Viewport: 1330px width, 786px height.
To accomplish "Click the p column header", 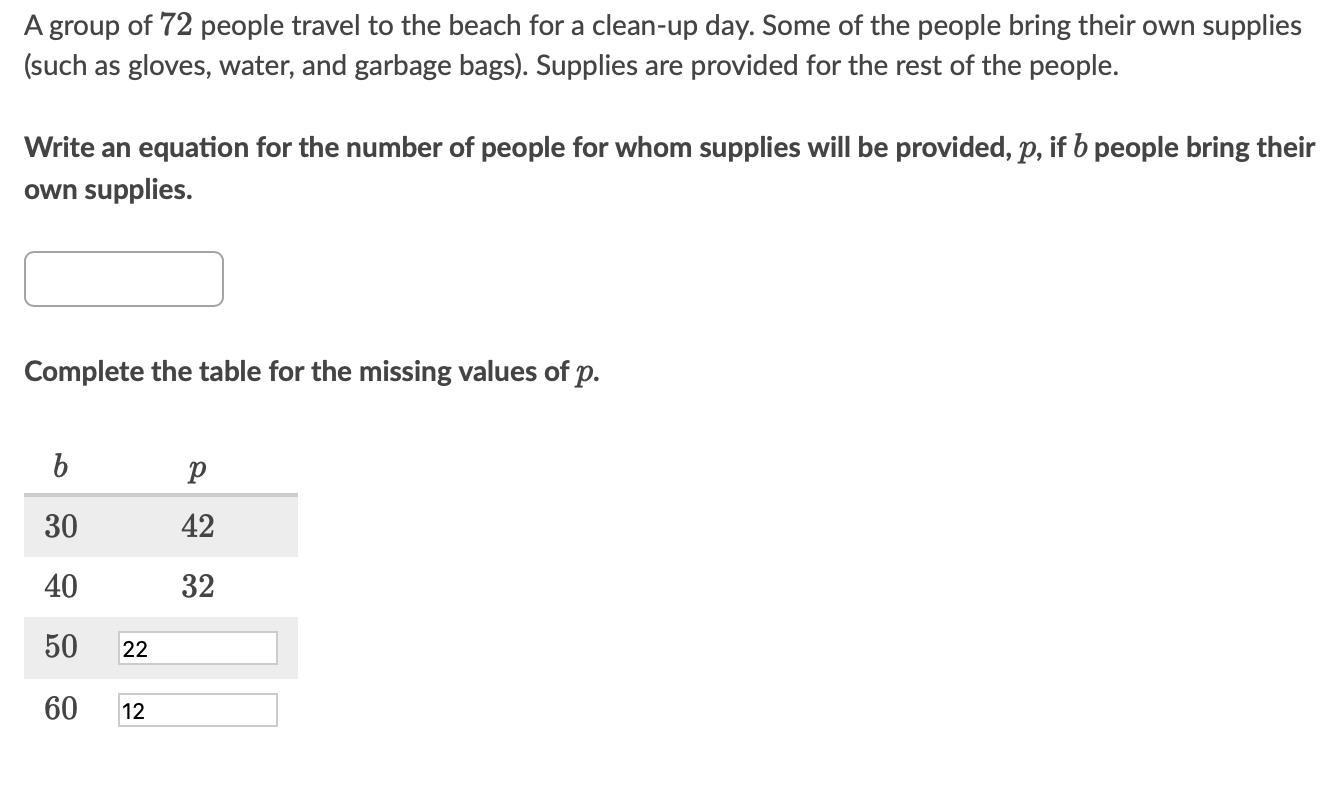I will [197, 470].
